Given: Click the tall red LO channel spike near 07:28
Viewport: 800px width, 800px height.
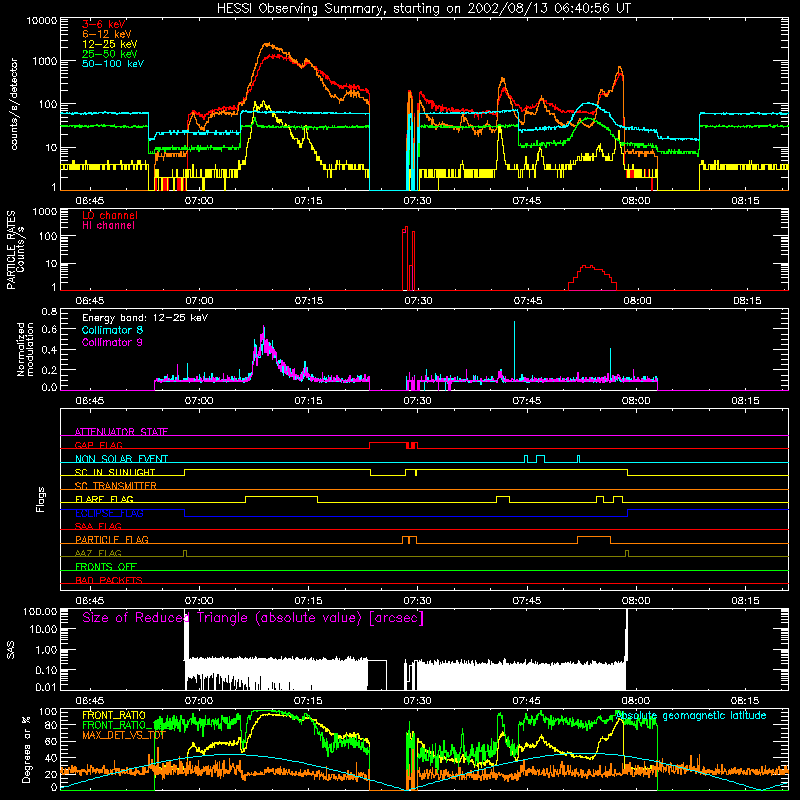Looking at the screenshot, I should [x=406, y=258].
